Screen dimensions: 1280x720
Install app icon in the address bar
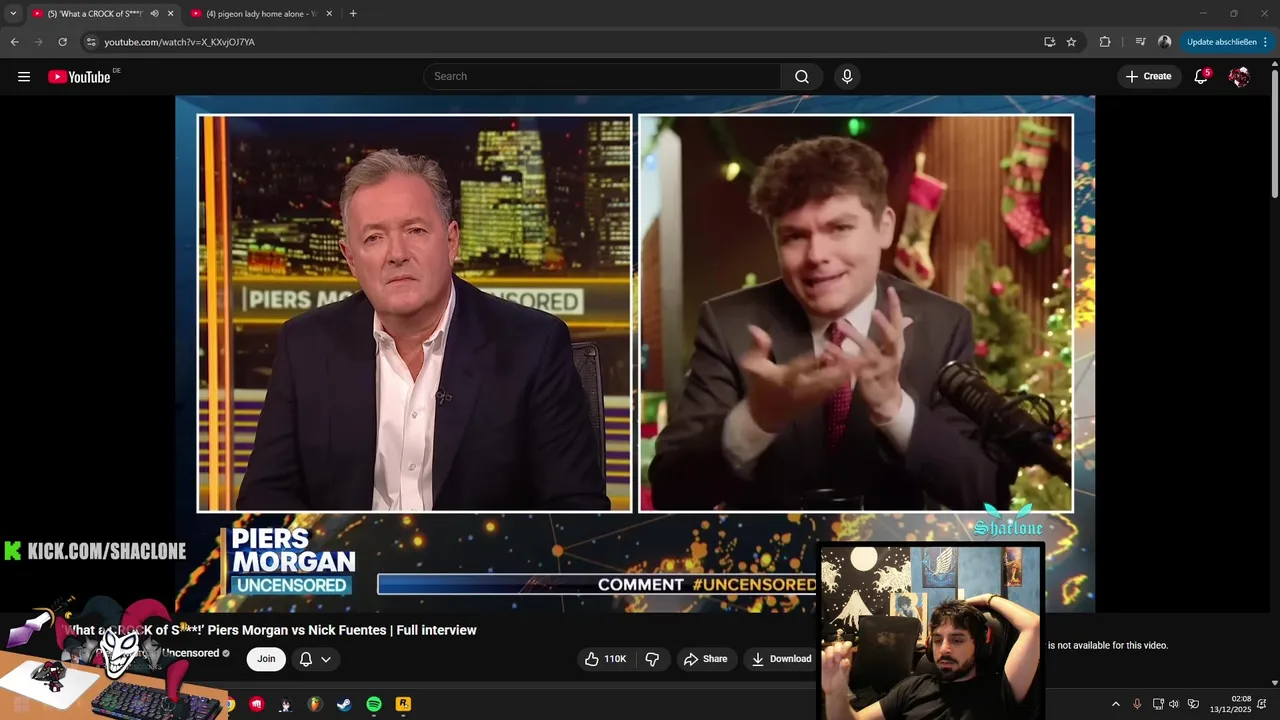click(1049, 42)
